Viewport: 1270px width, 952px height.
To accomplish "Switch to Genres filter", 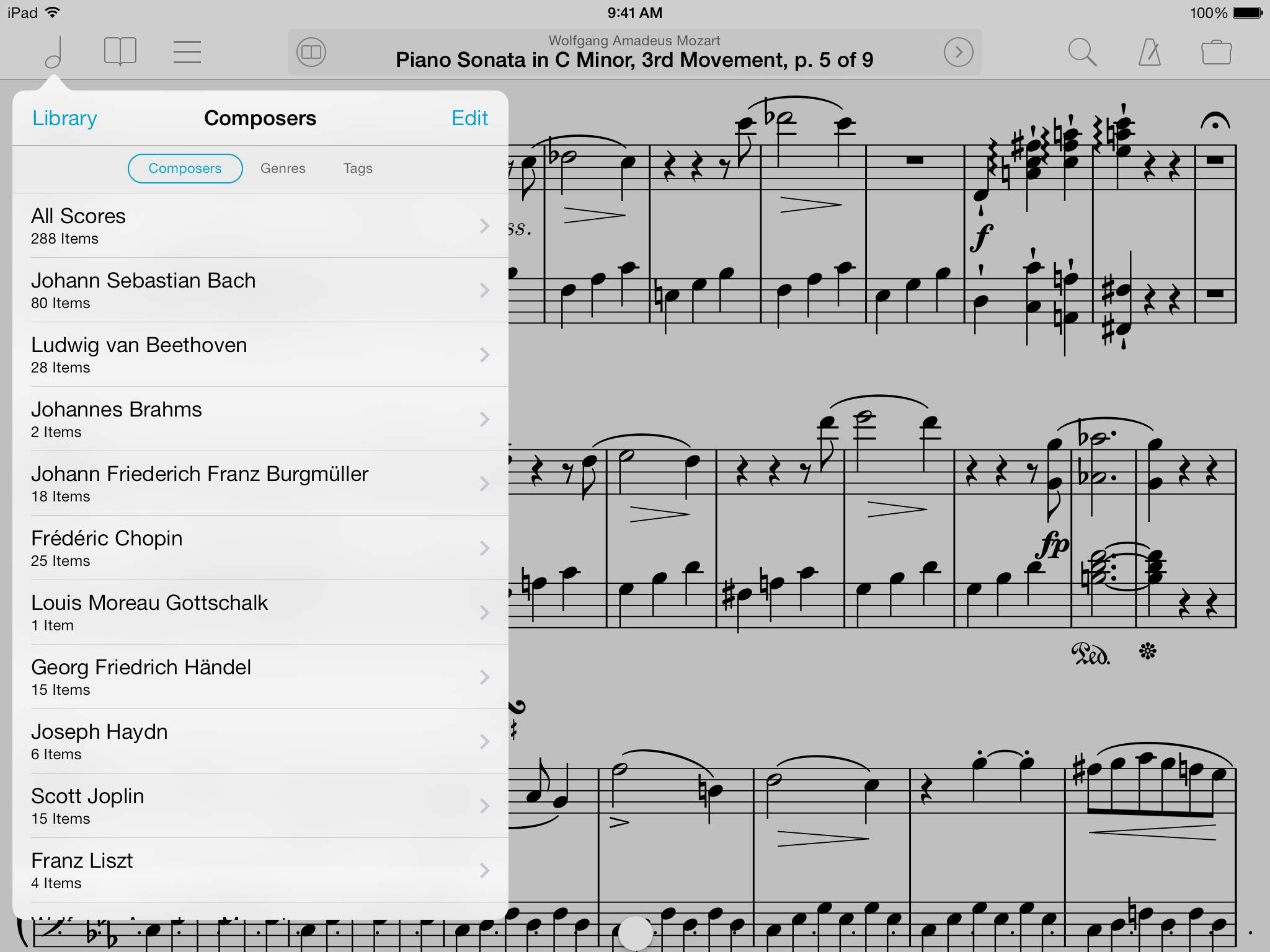I will pyautogui.click(x=283, y=168).
